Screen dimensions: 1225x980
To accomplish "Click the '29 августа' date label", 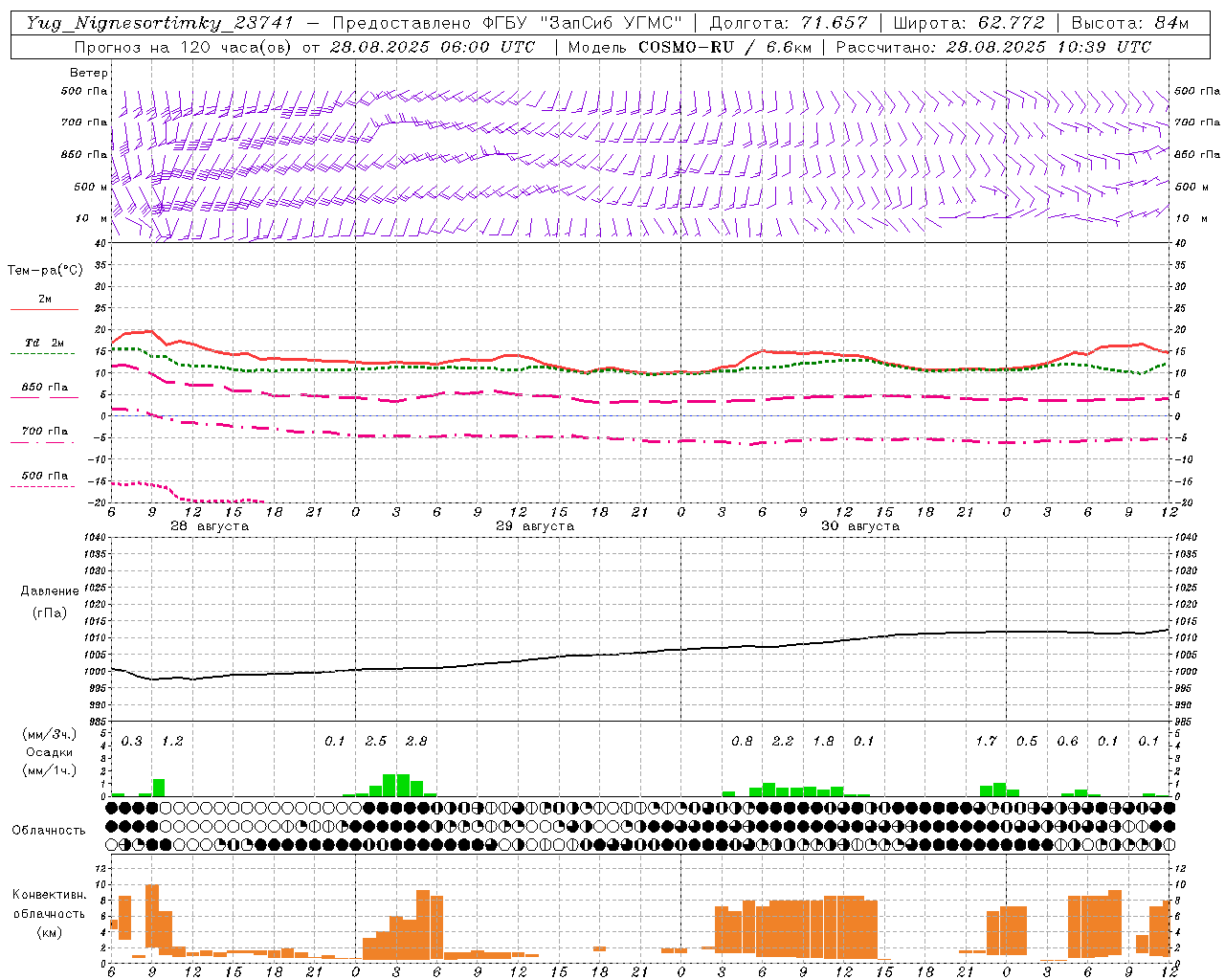I will tap(535, 526).
